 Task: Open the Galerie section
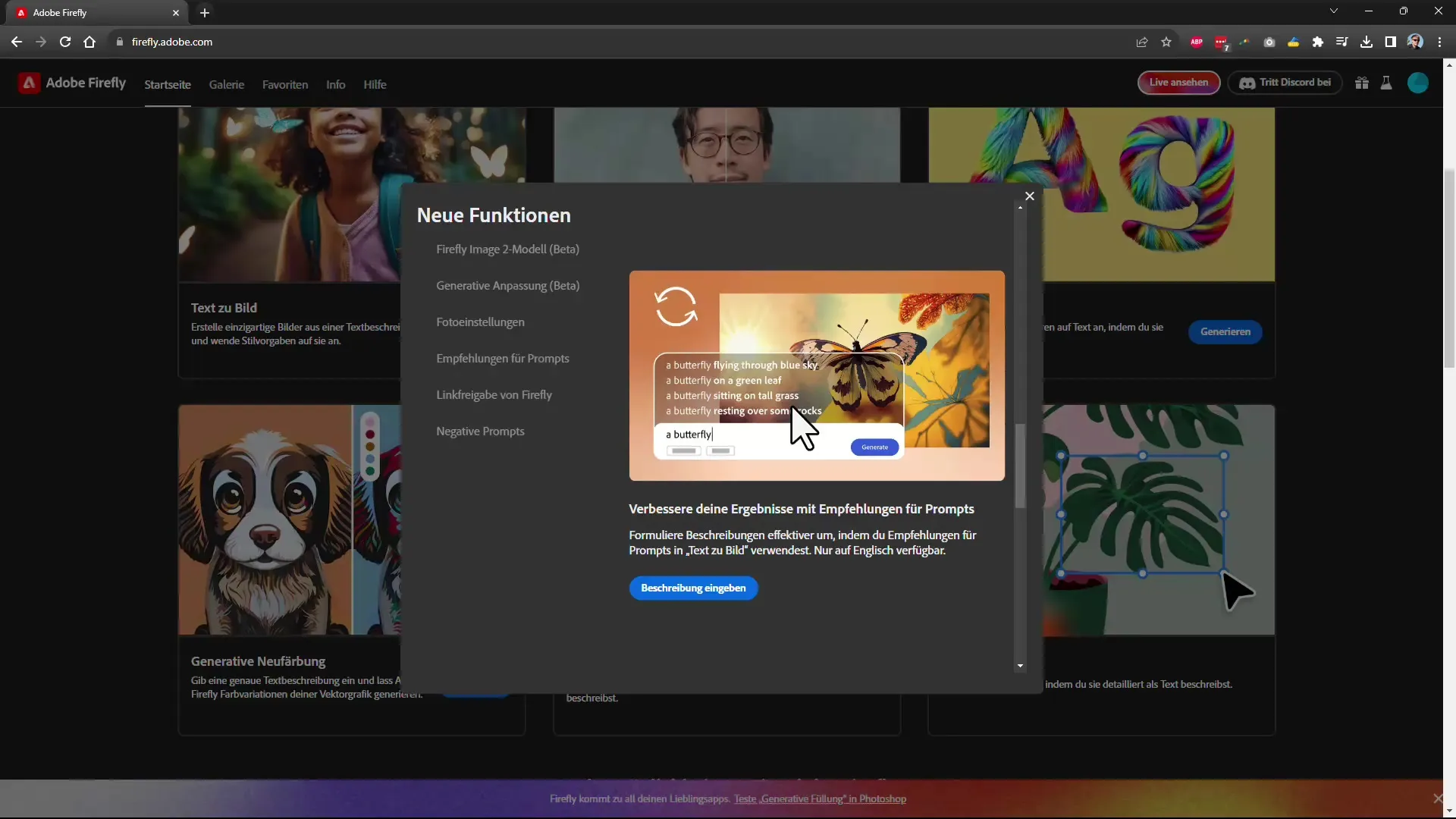pos(226,84)
